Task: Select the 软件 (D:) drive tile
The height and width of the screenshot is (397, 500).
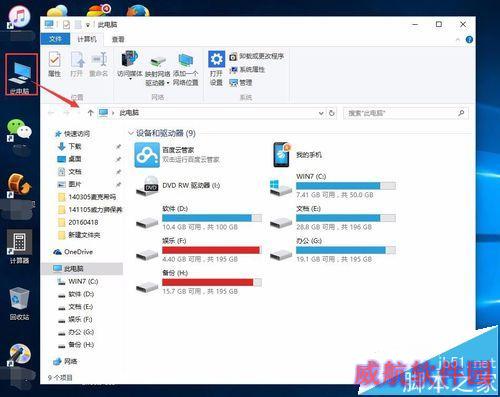Action: click(x=199, y=218)
